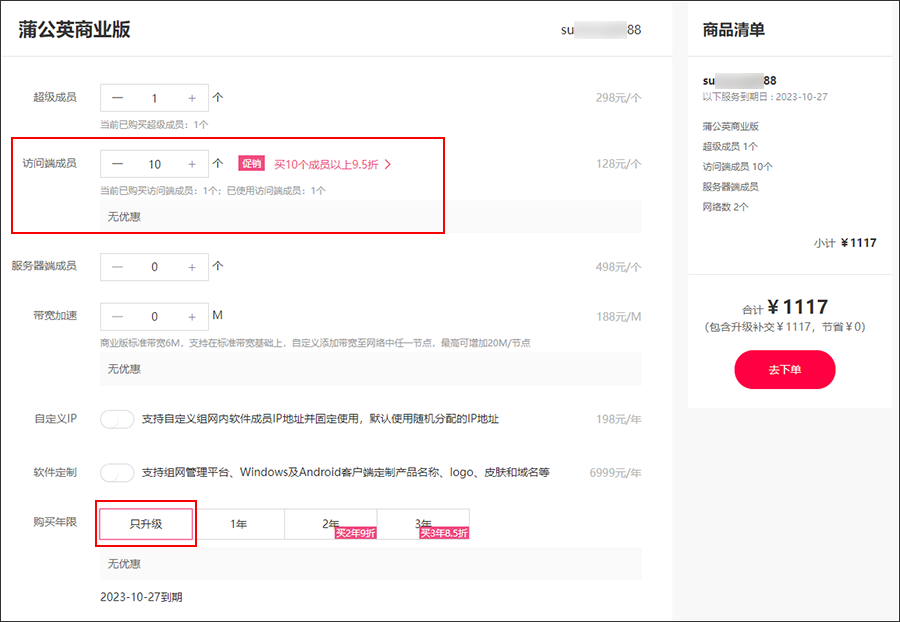Image resolution: width=900 pixels, height=622 pixels.
Task: Click 当前已购买超级成员：1个 note
Action: pos(154,125)
